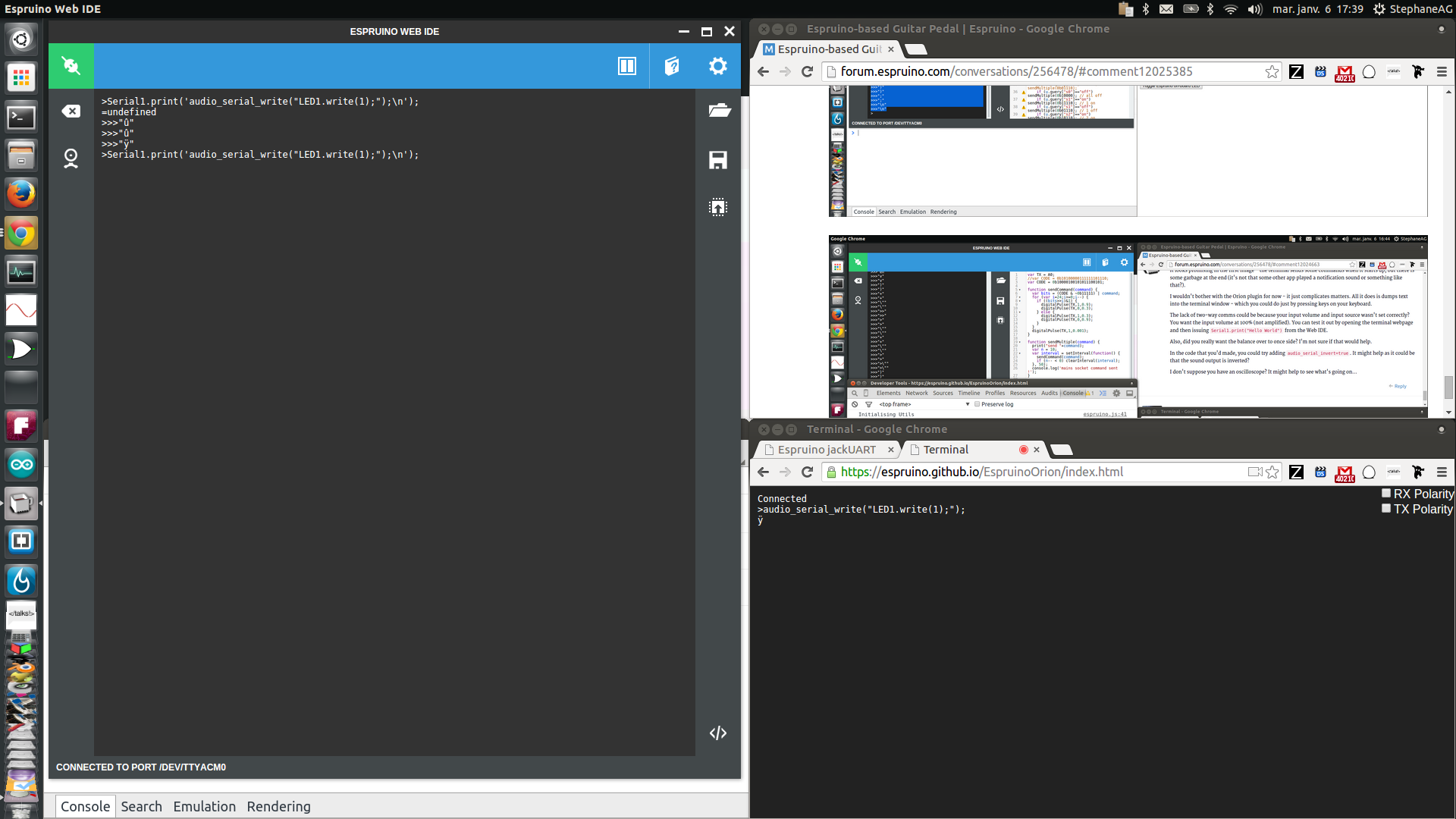The height and width of the screenshot is (819, 1456).
Task: Enable TX Polarity checkbox
Action: click(1385, 509)
